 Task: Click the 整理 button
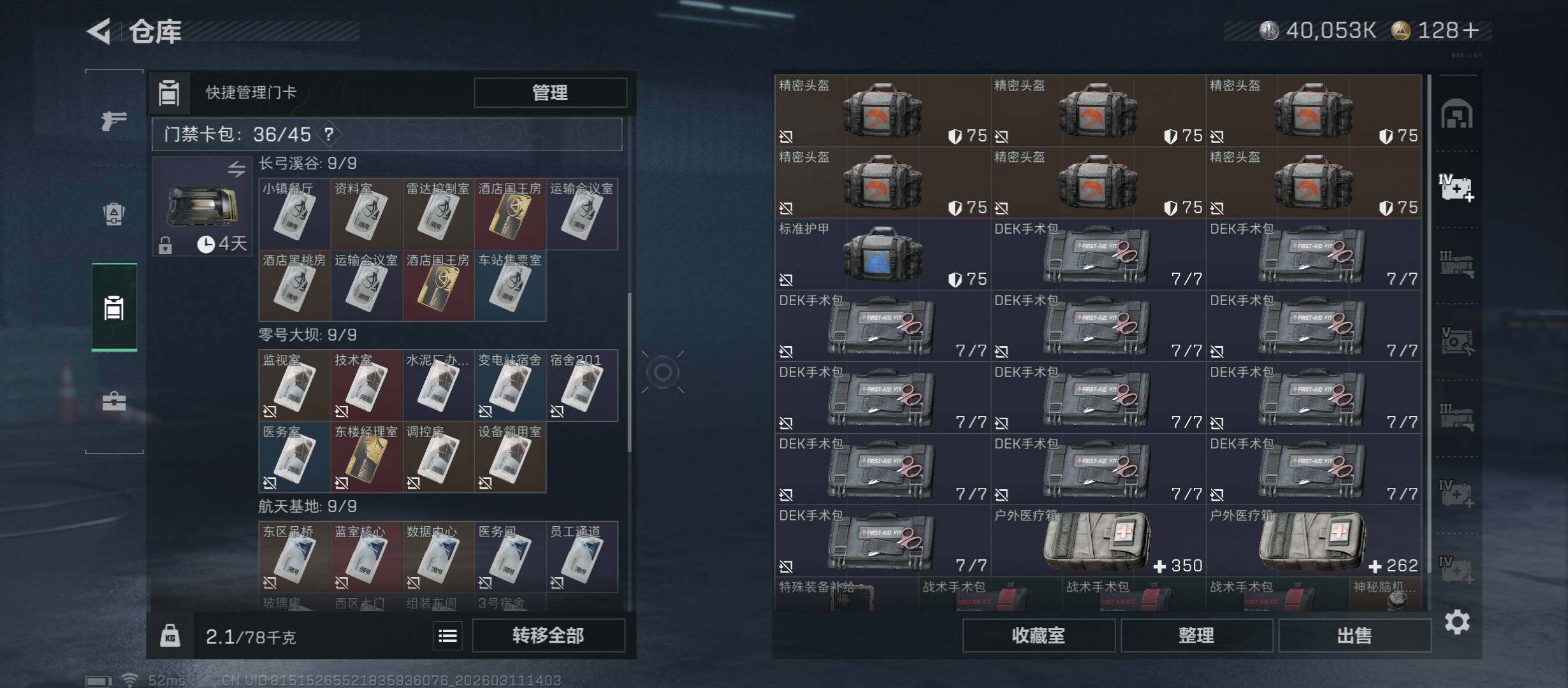click(1196, 636)
